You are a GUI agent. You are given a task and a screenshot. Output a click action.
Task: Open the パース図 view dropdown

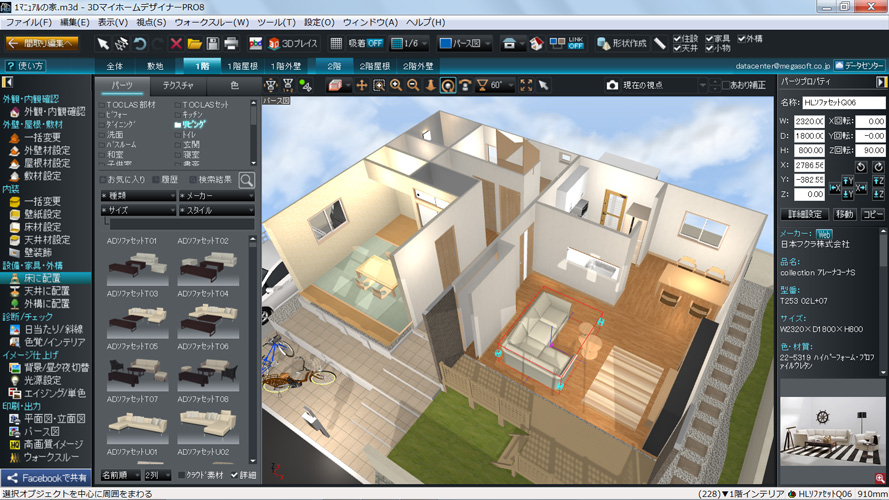coord(465,44)
